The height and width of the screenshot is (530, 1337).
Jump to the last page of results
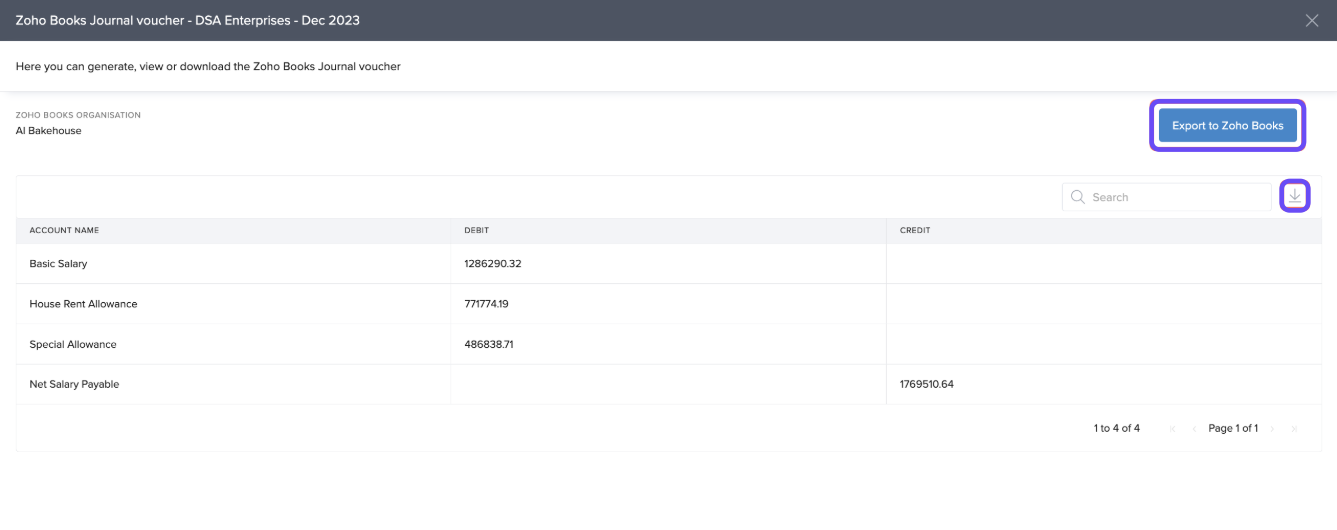[x=1294, y=429]
